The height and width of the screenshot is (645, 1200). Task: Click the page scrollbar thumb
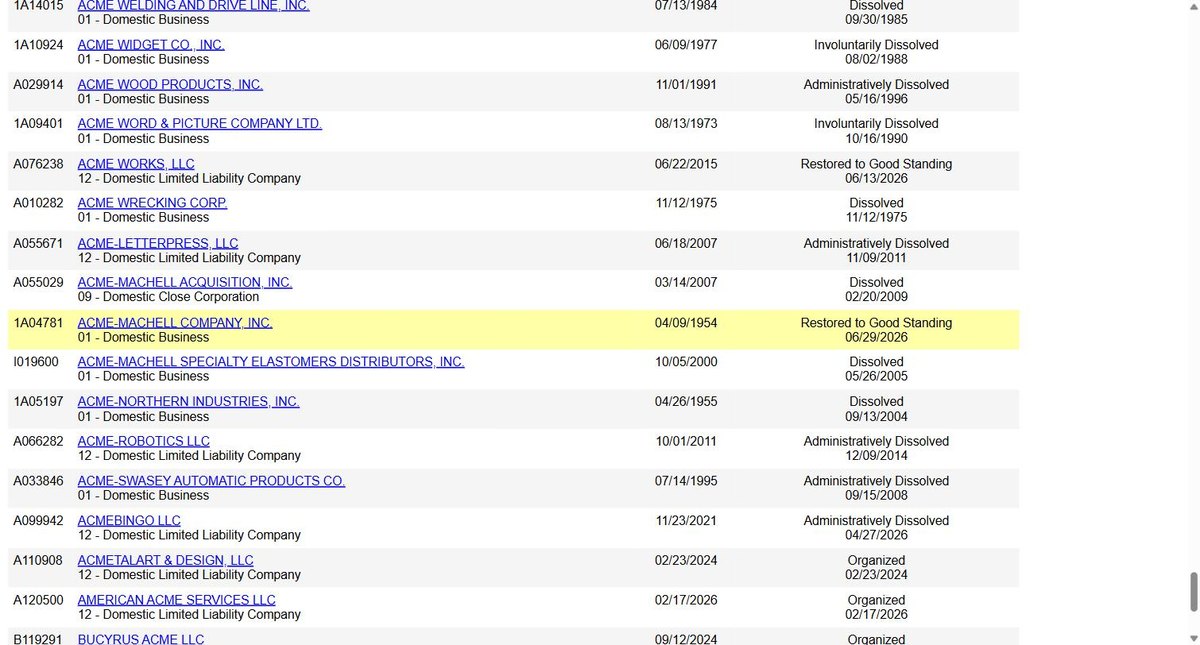click(x=1192, y=592)
